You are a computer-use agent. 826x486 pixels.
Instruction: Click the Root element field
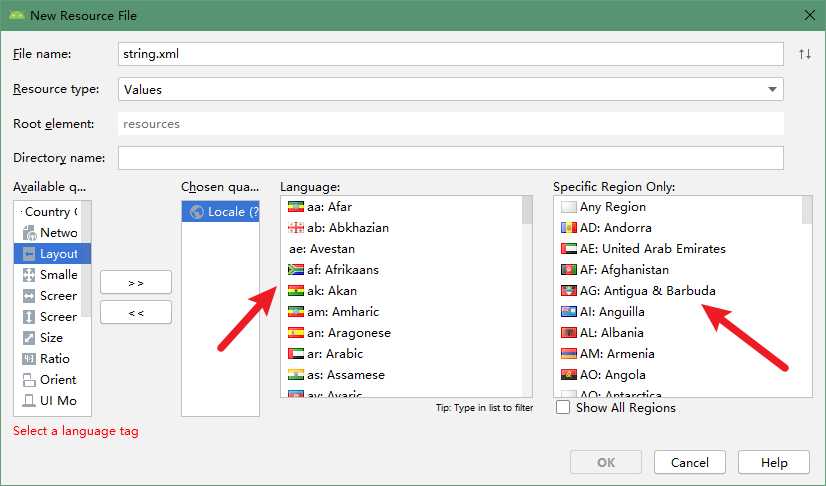click(x=451, y=124)
